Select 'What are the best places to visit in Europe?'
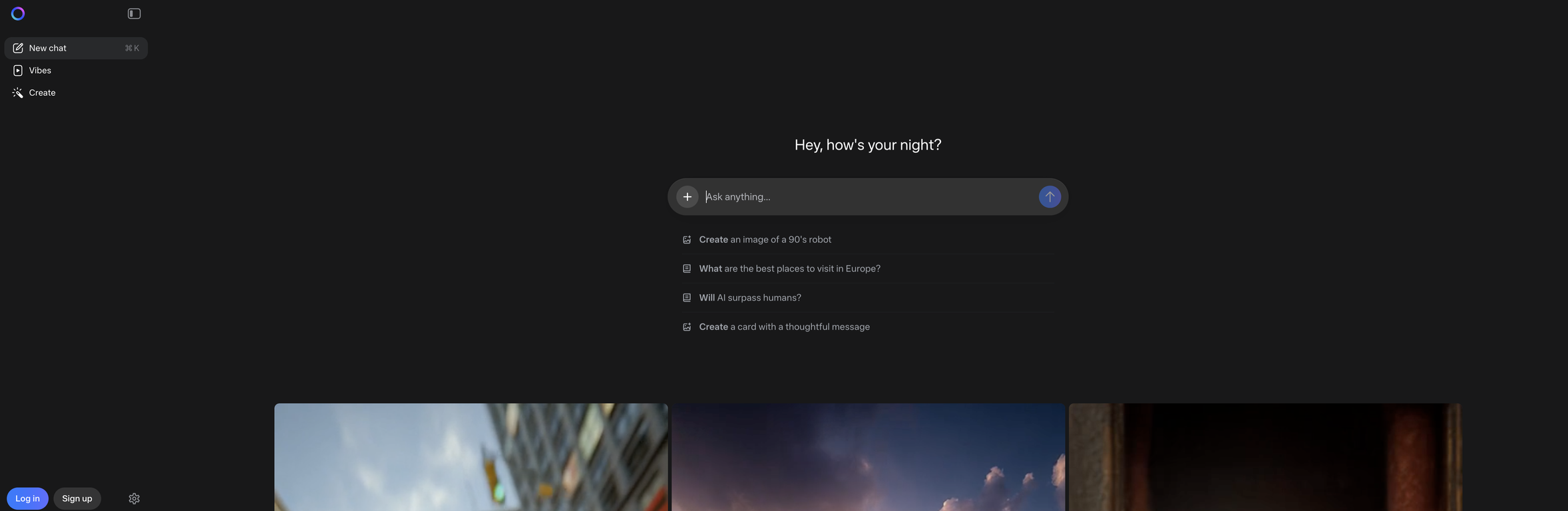Screen dimensions: 1568x511 [x=789, y=269]
